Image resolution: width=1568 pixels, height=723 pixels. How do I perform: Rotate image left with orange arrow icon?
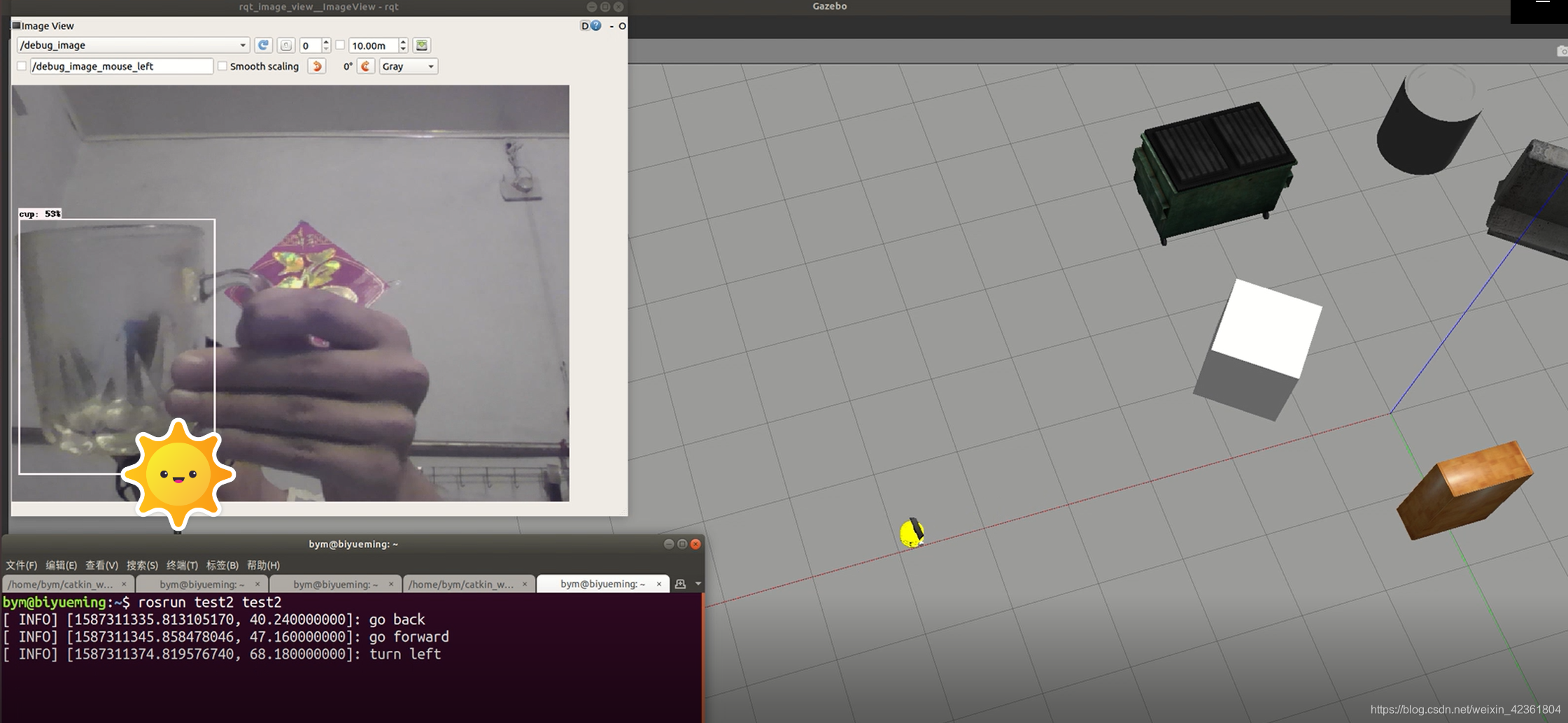tap(317, 66)
